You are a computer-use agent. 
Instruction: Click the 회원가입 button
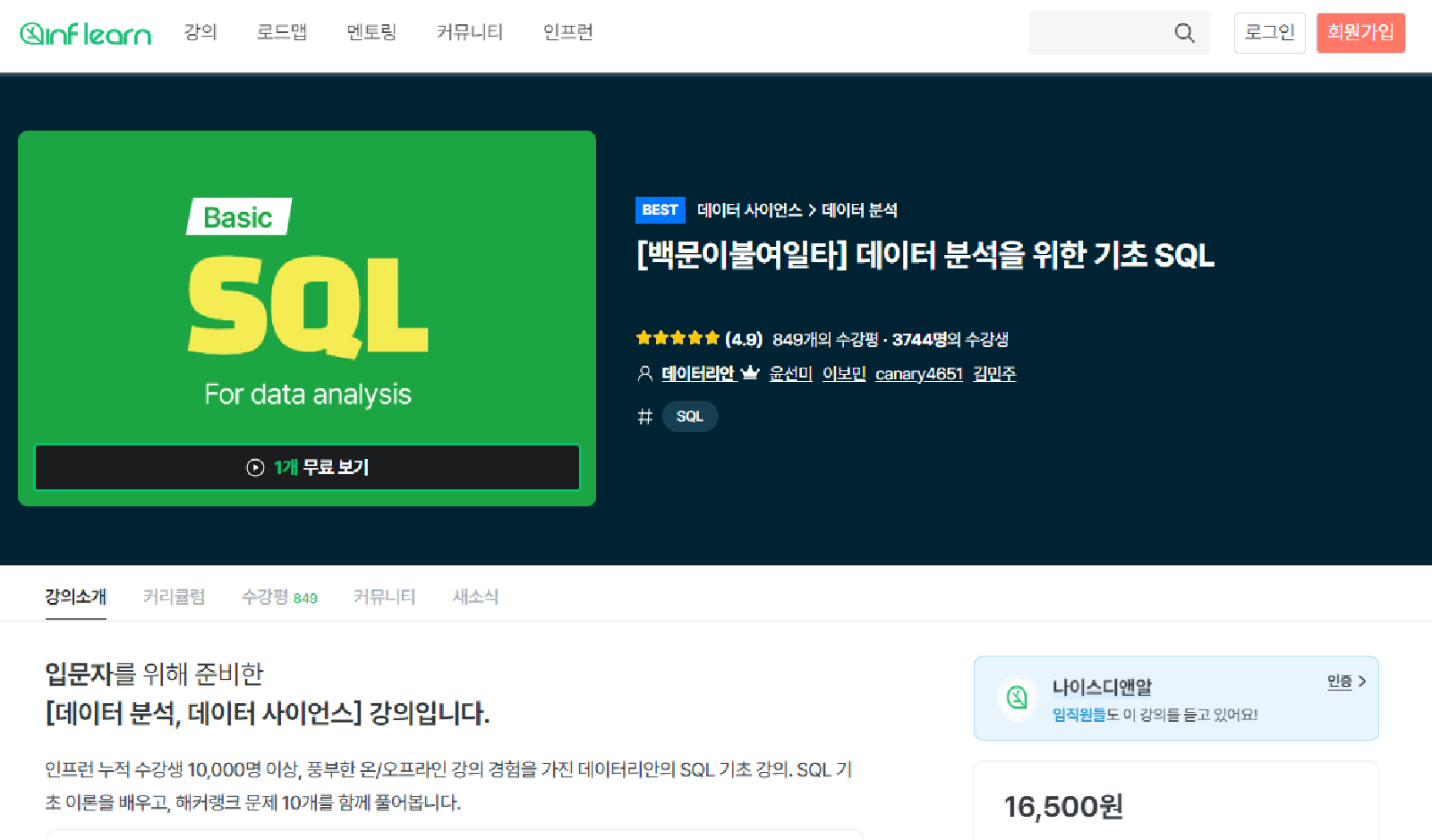[x=1360, y=33]
